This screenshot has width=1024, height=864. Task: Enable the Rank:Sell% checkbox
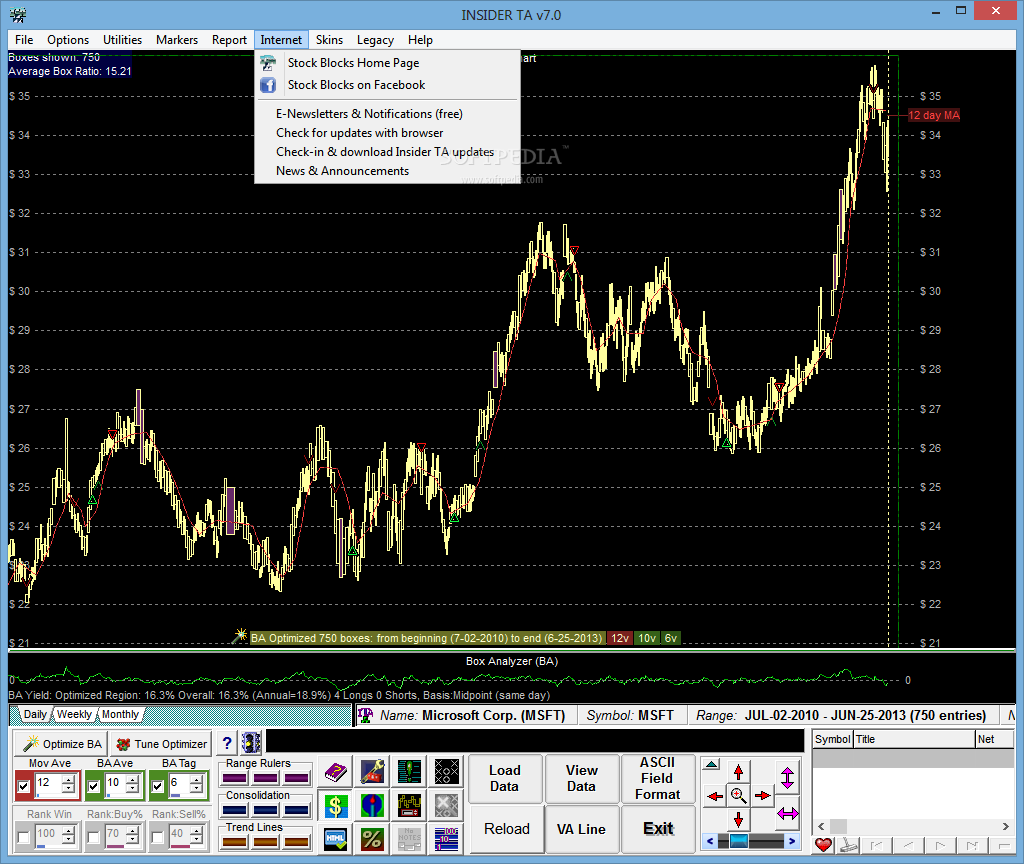tap(157, 837)
